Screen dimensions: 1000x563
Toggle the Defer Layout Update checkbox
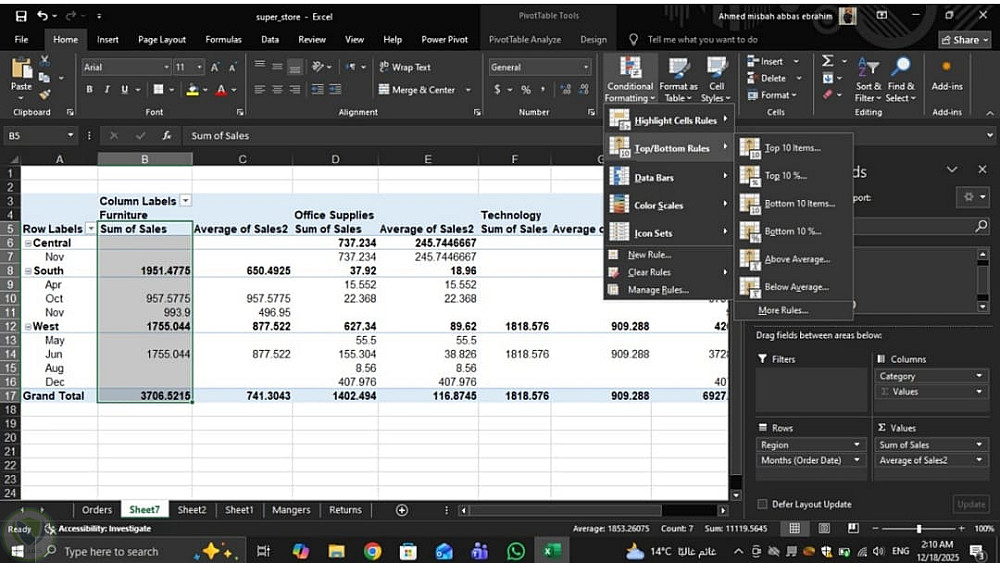click(763, 504)
